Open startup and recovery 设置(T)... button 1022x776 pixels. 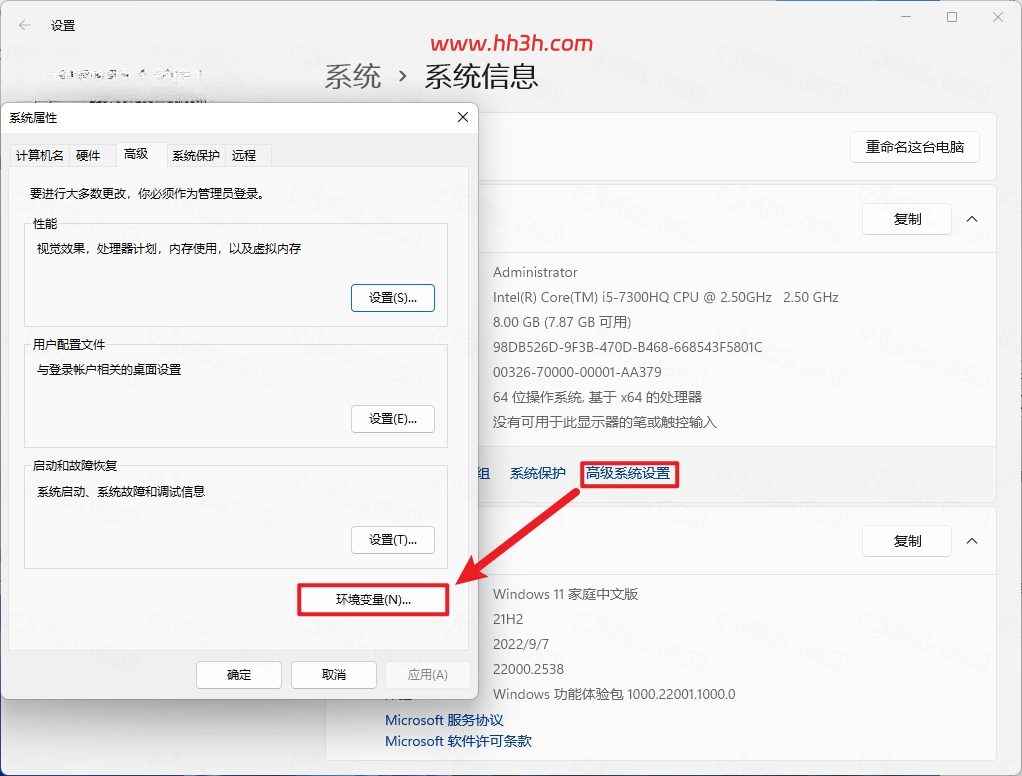[392, 540]
